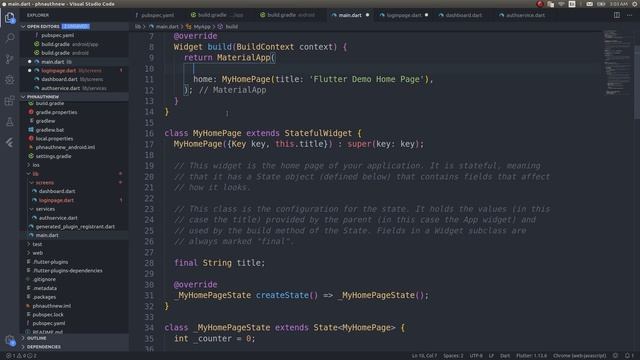Click the red record icon in system tray
This screenshot has height=360, width=640.
pos(540,4)
